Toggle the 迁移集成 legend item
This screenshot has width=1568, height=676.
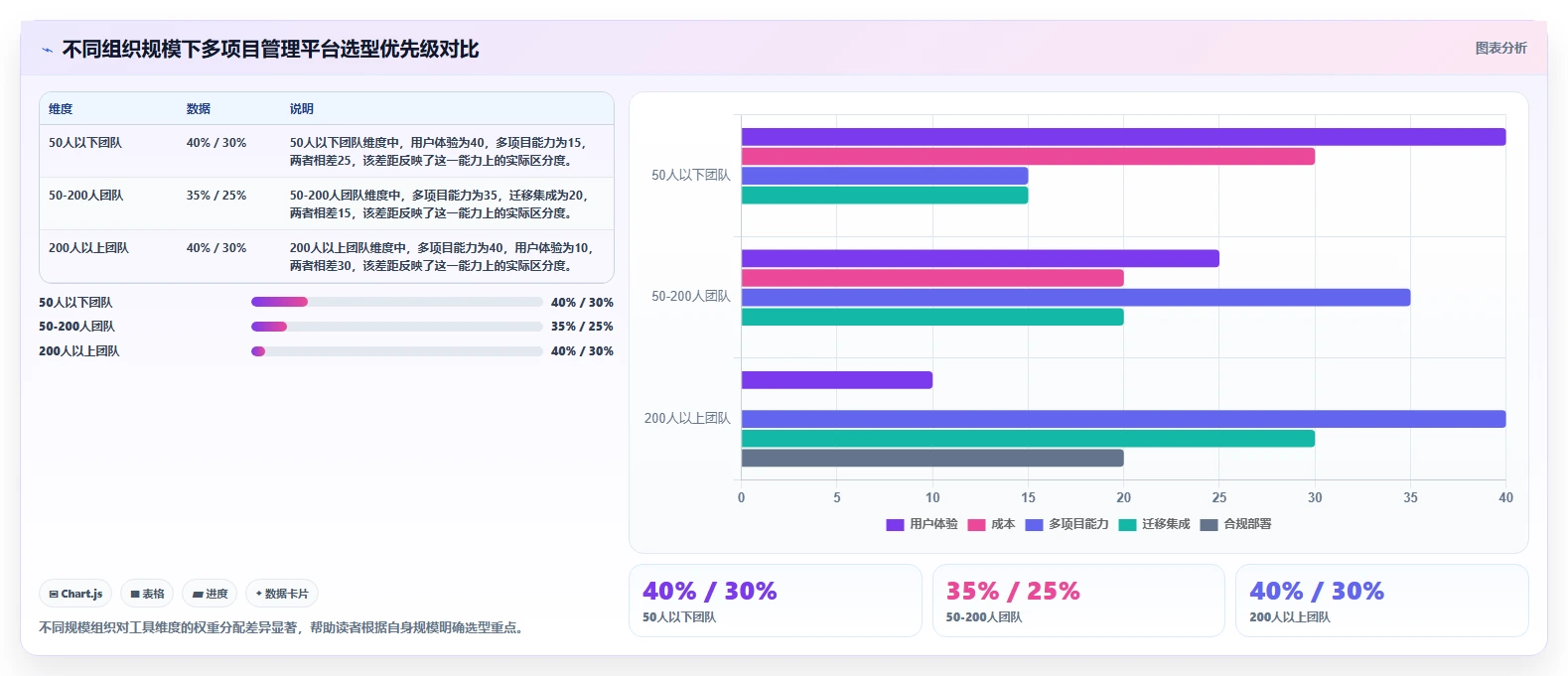pyautogui.click(x=1154, y=524)
